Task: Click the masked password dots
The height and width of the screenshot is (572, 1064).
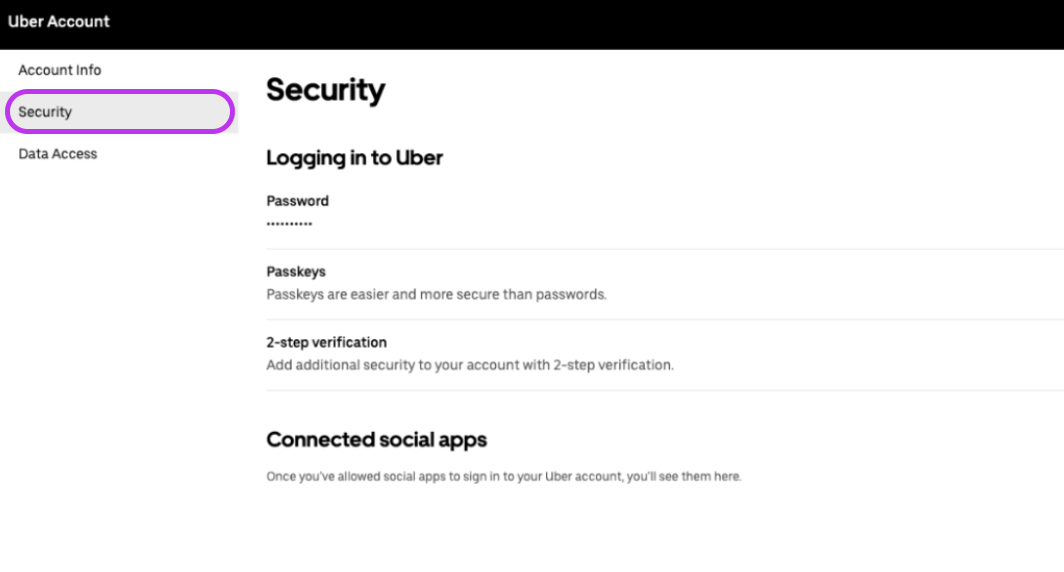Action: 289,224
